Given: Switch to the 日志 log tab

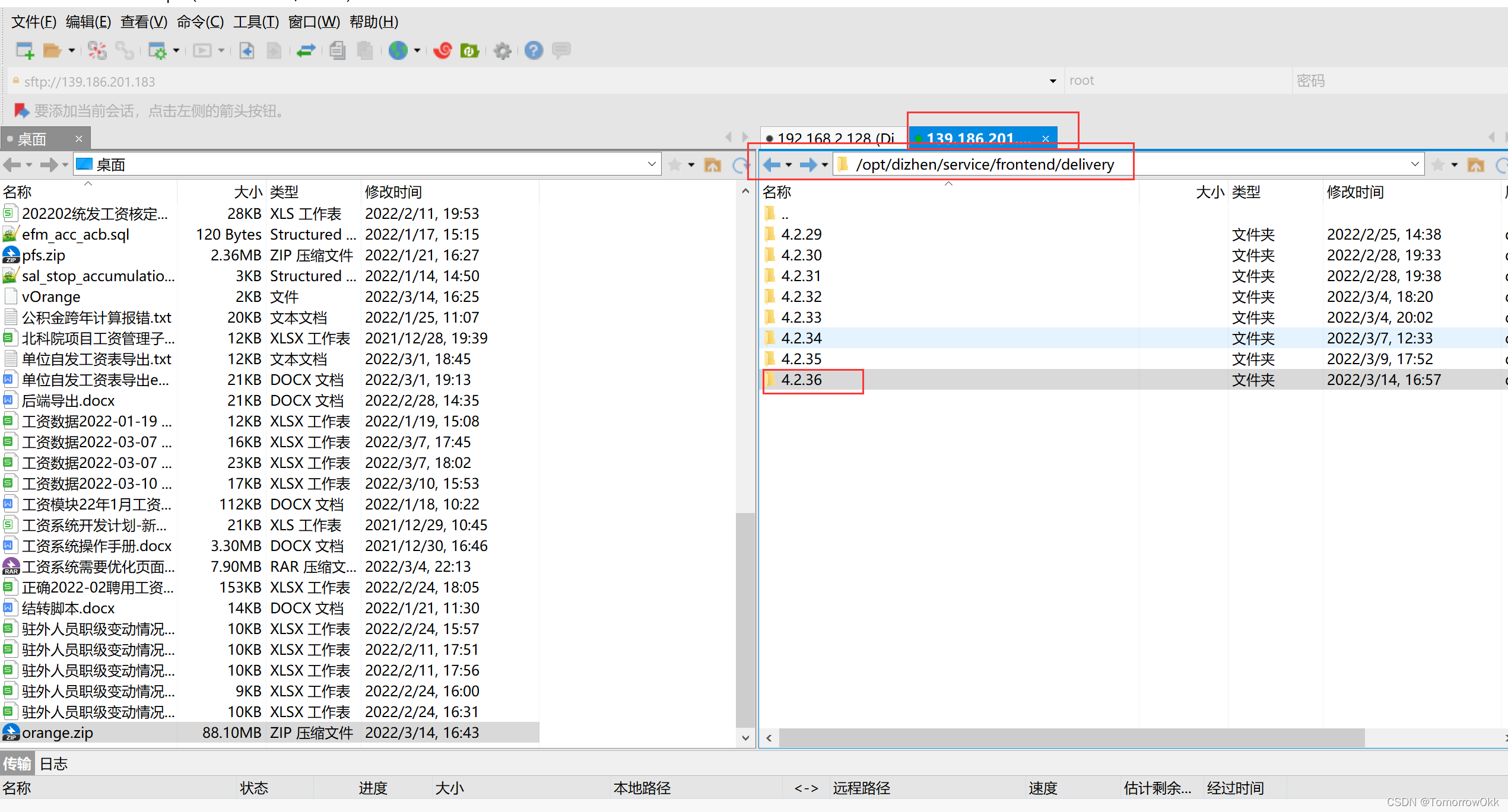Looking at the screenshot, I should pyautogui.click(x=53, y=763).
